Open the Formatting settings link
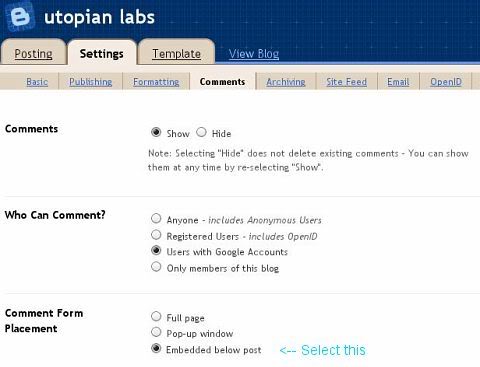Image resolution: width=480 pixels, height=367 pixels. (x=156, y=82)
